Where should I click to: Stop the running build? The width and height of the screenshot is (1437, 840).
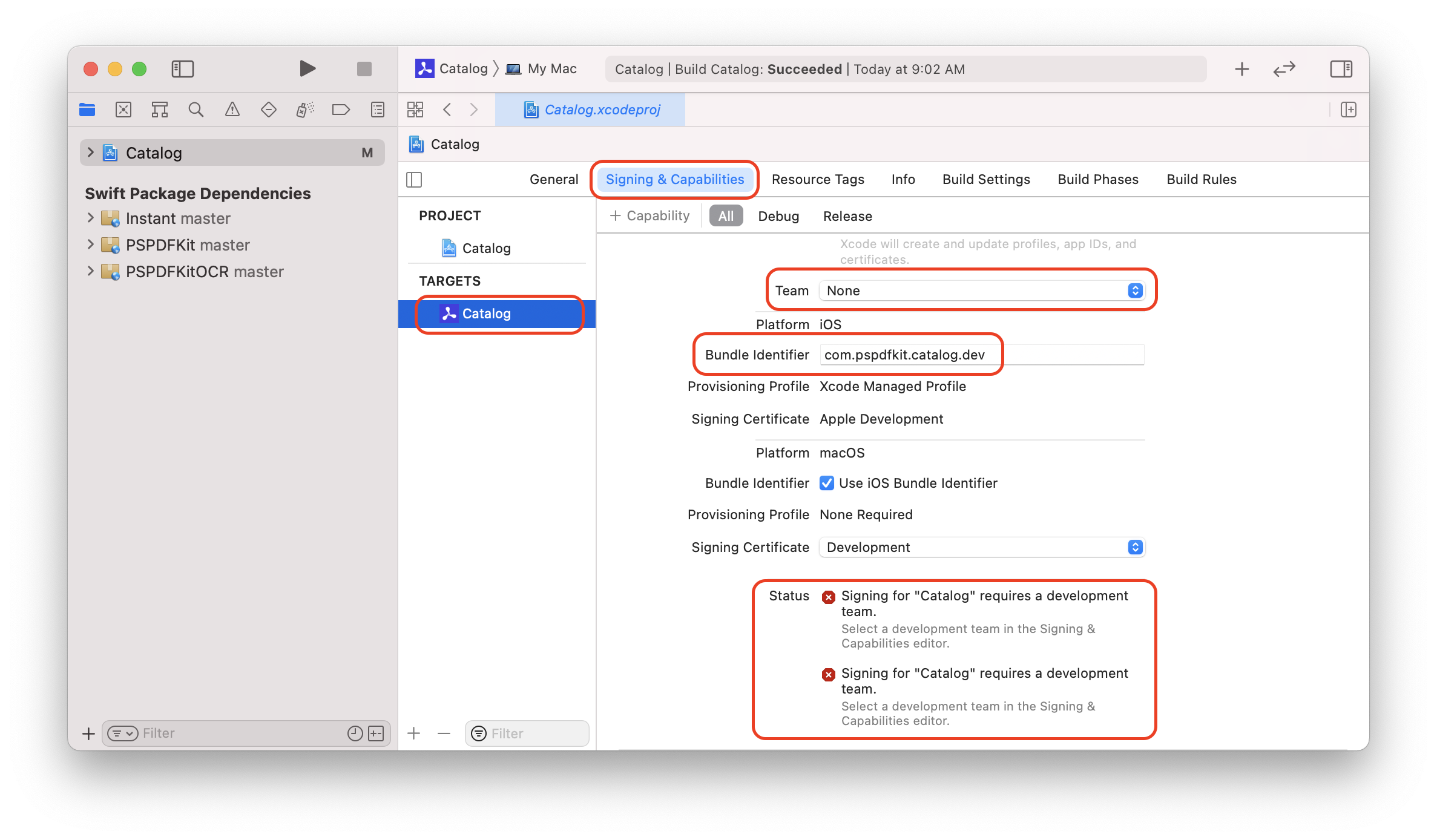364,69
